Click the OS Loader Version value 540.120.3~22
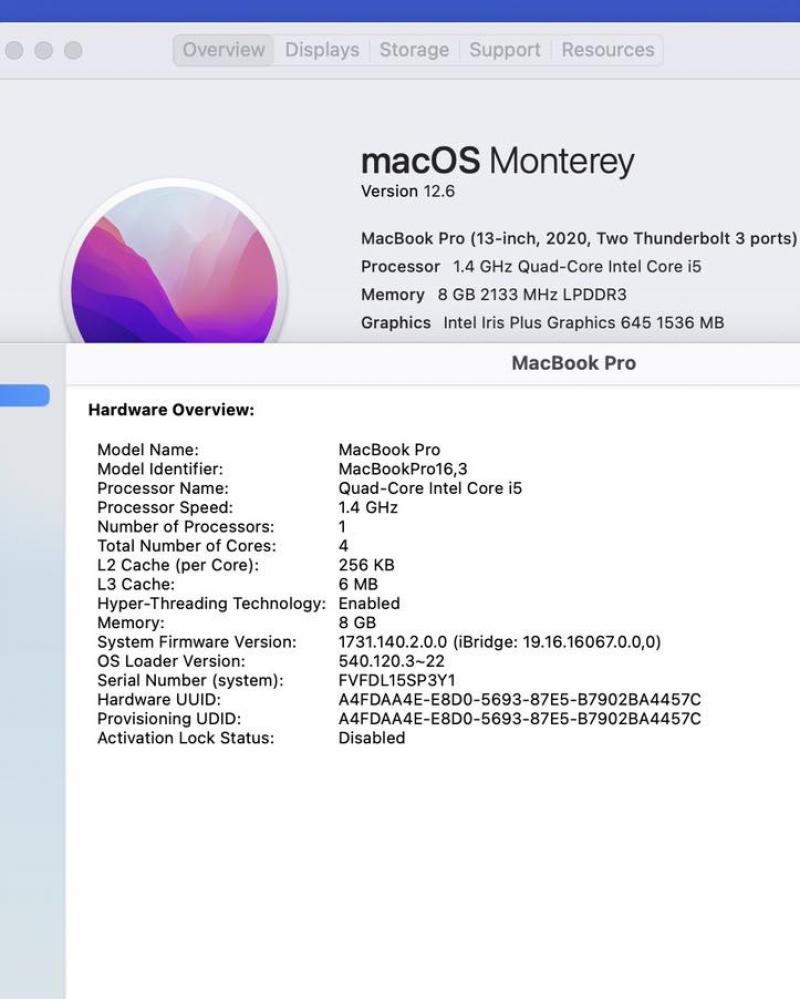 [391, 661]
